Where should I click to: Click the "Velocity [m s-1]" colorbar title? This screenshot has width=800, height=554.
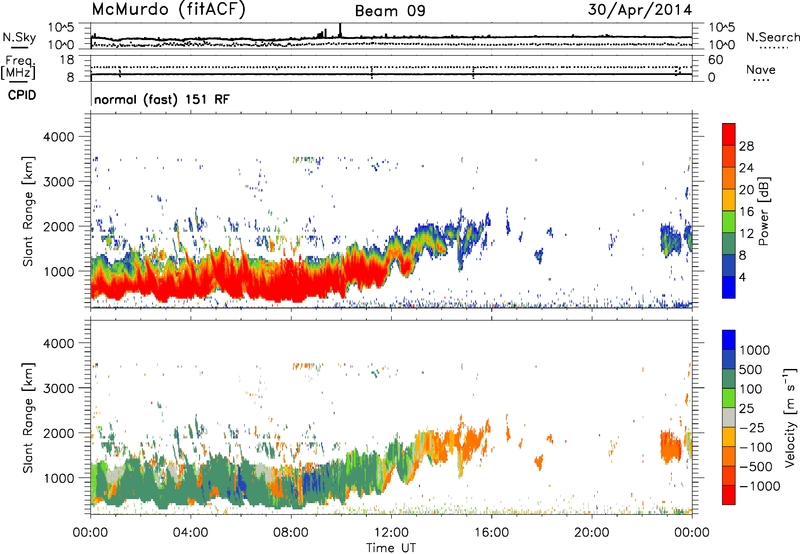pos(790,417)
